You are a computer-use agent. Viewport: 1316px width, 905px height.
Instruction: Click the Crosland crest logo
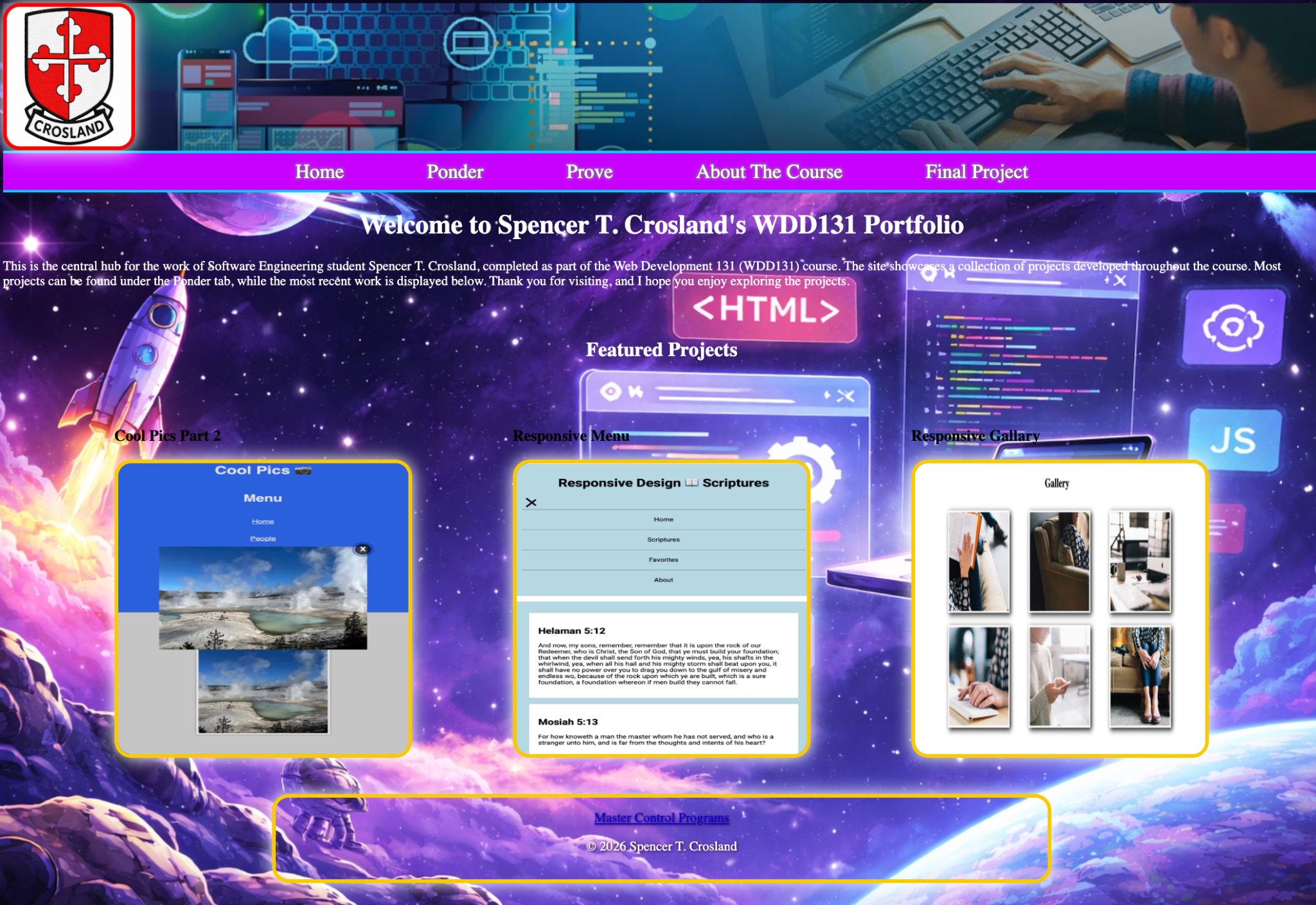pos(69,76)
